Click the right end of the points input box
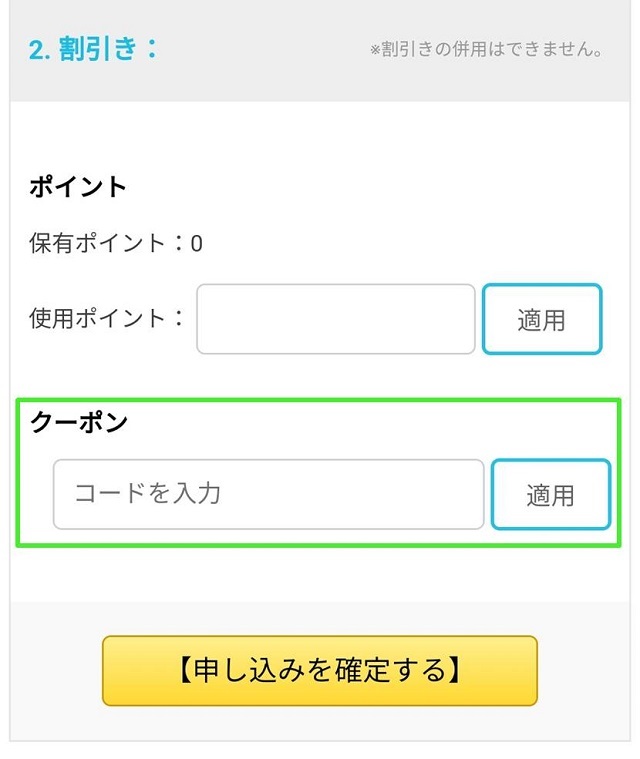 pos(462,319)
